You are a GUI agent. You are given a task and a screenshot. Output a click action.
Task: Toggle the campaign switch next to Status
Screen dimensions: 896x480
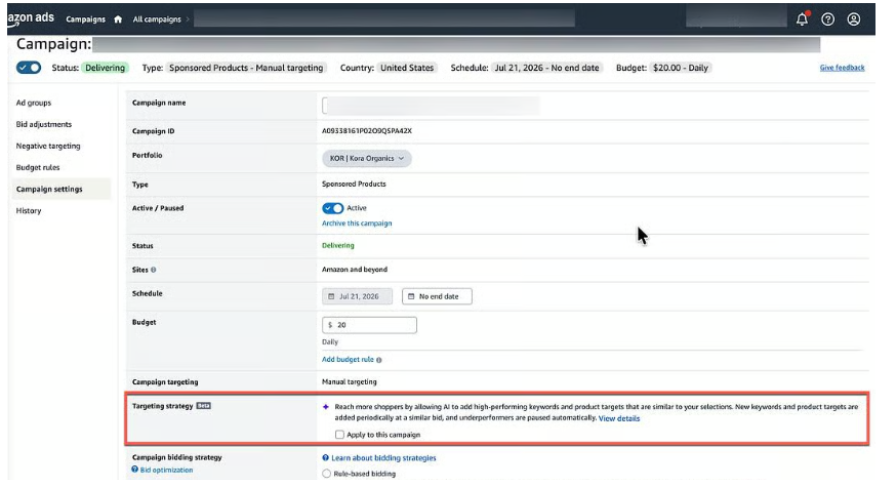(x=29, y=67)
